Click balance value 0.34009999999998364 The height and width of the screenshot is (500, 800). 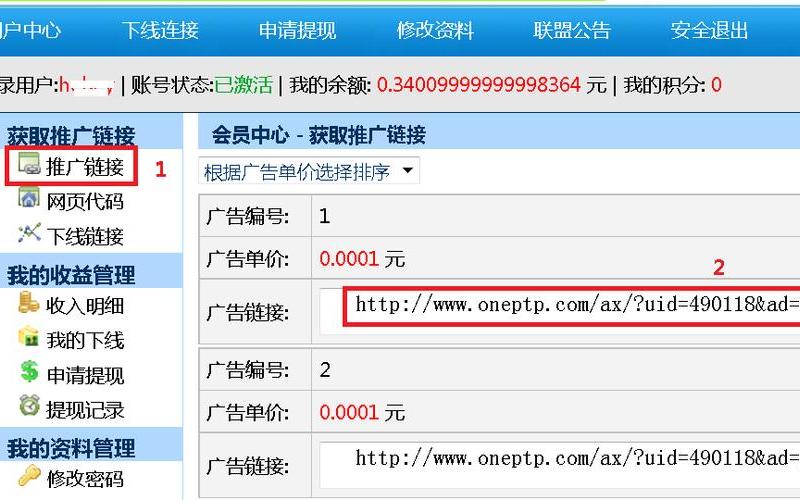[x=479, y=85]
